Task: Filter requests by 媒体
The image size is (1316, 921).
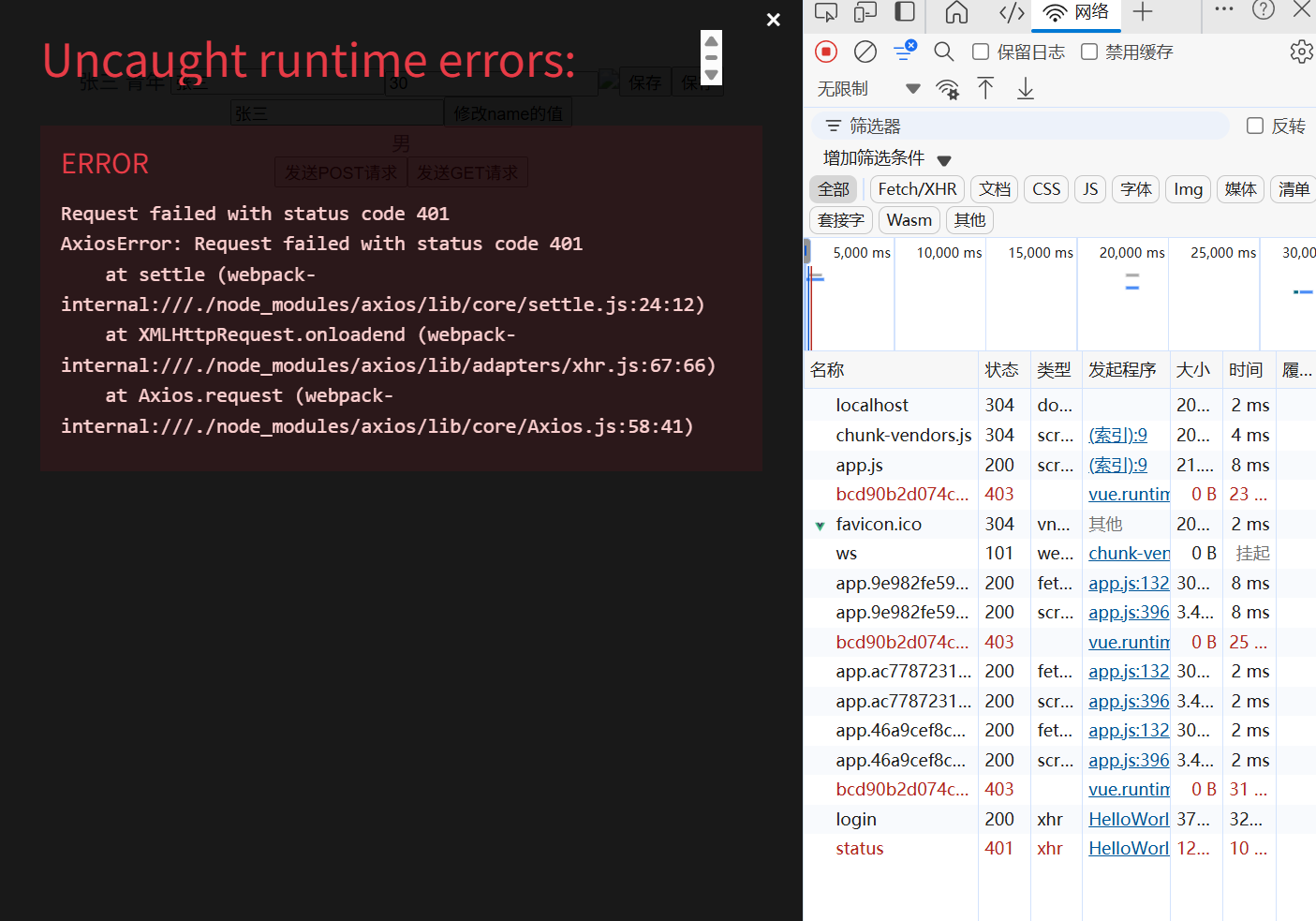Action: [x=1241, y=189]
